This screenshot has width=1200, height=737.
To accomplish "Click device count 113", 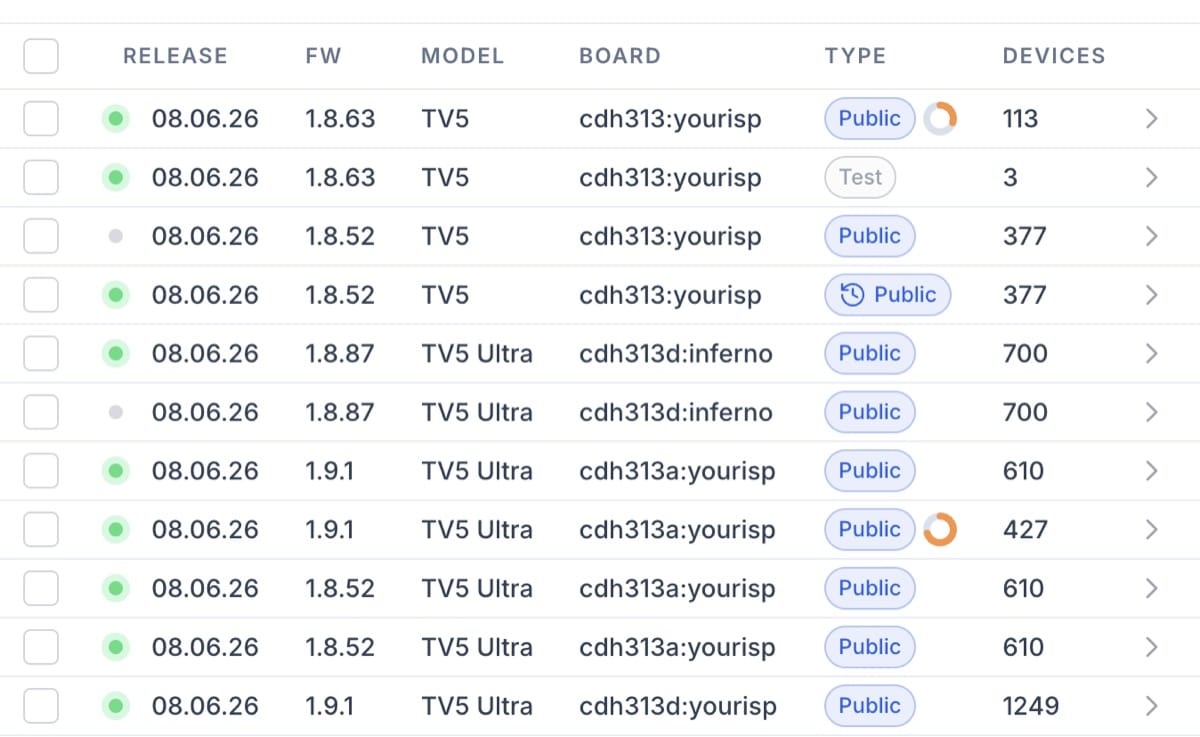I will point(1020,119).
